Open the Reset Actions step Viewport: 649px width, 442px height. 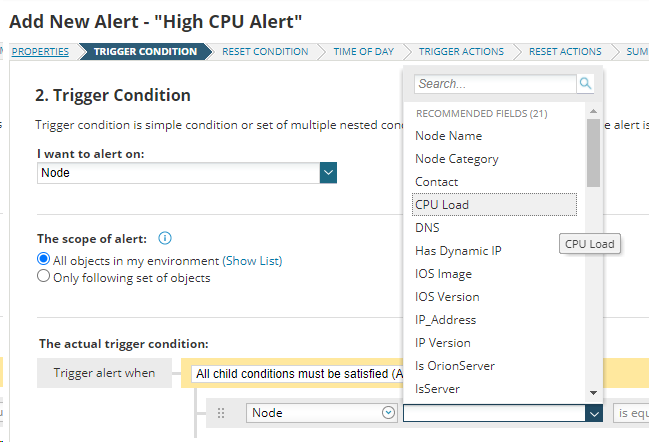[x=565, y=51]
